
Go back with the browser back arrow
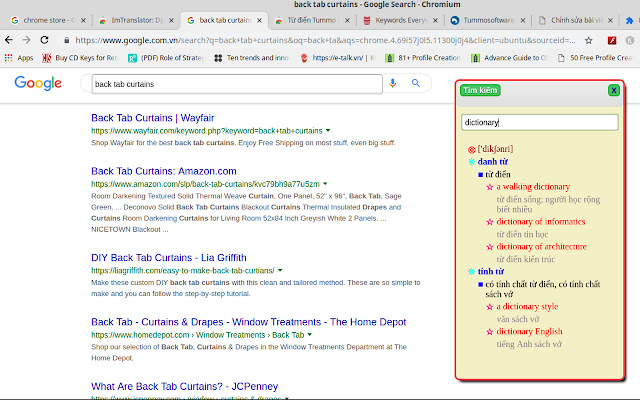coord(9,40)
